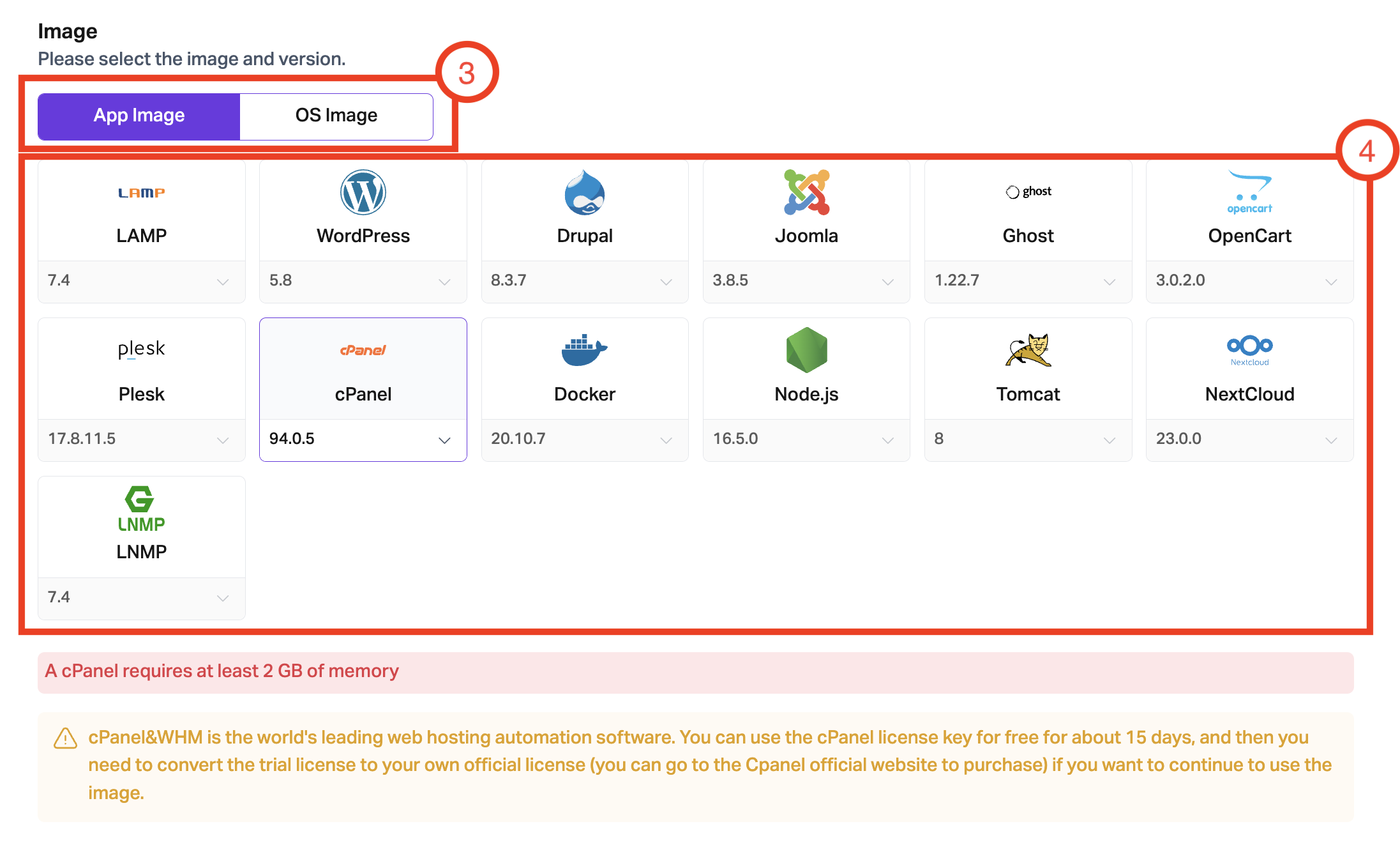Image resolution: width=1400 pixels, height=847 pixels.
Task: Switch to the OS Image tab
Action: tap(336, 116)
